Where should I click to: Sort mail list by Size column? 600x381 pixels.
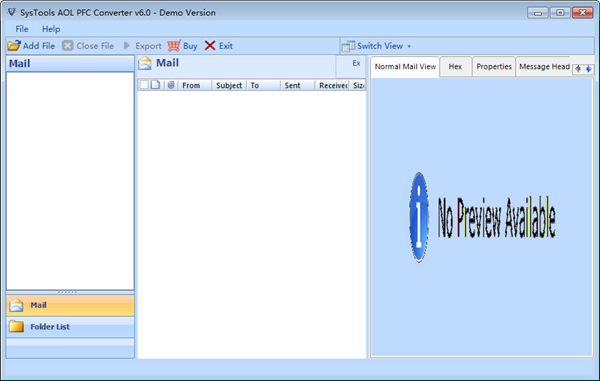[x=358, y=85]
